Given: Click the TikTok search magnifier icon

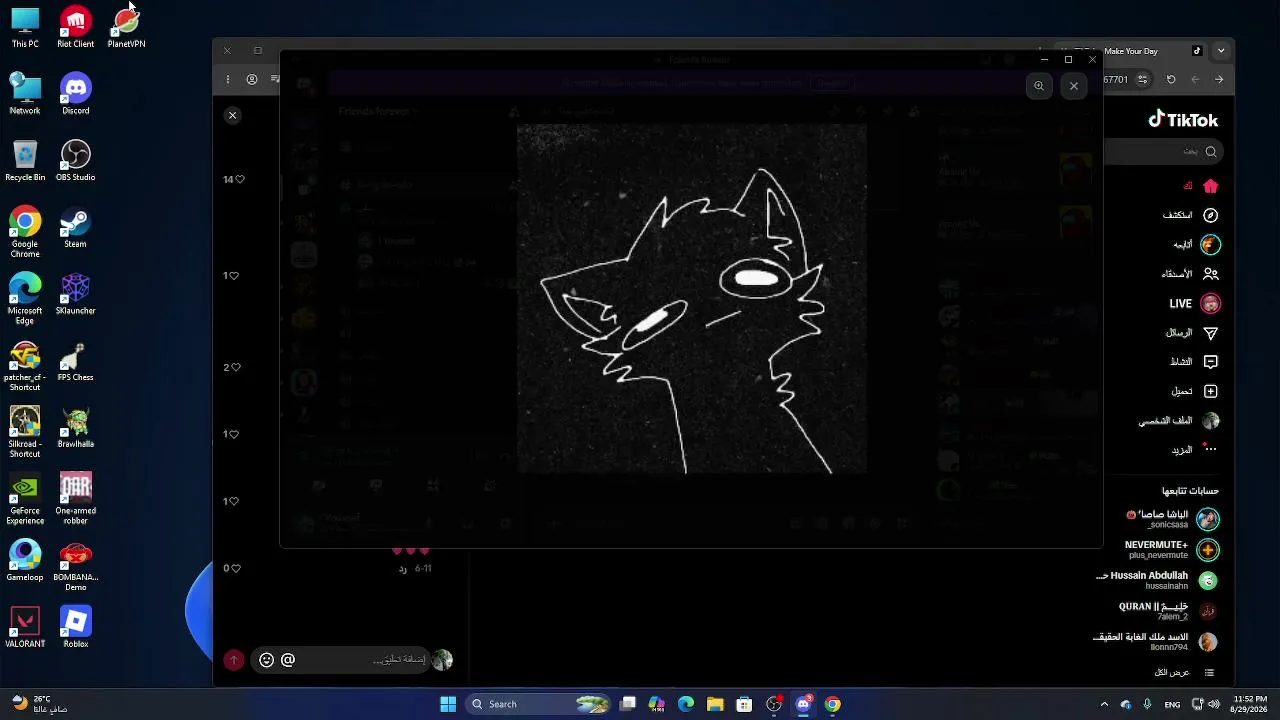Looking at the screenshot, I should 1211,151.
